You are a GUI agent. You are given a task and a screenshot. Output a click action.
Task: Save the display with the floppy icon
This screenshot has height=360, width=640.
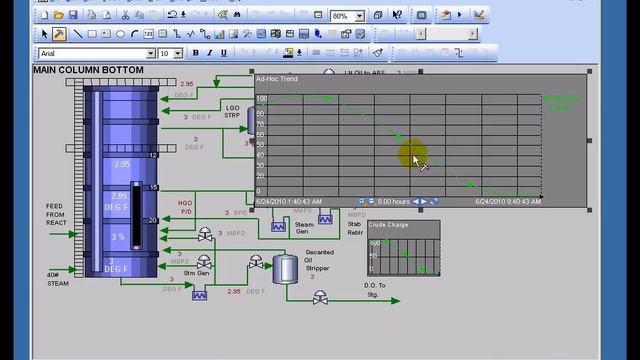73,16
